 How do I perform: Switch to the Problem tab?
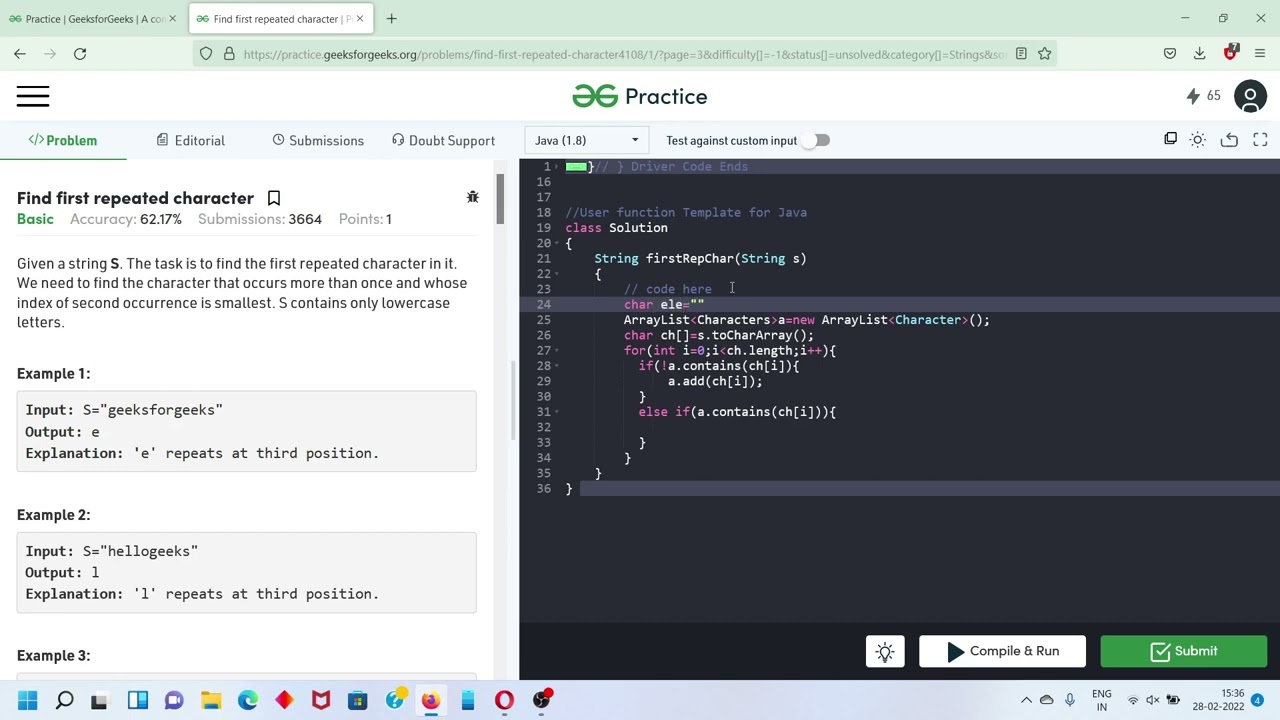pos(63,140)
